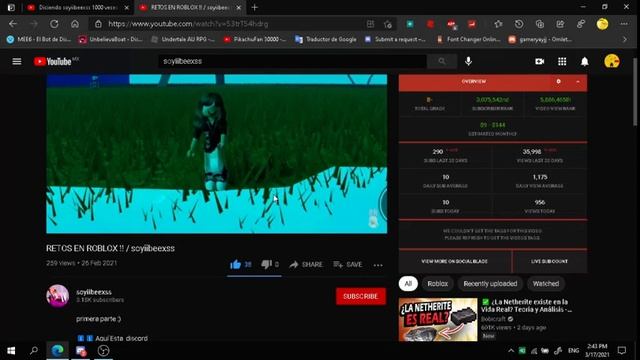Select the RETOS EN ROBLOX browser tab
640x360 pixels.
pyautogui.click(x=190, y=7)
